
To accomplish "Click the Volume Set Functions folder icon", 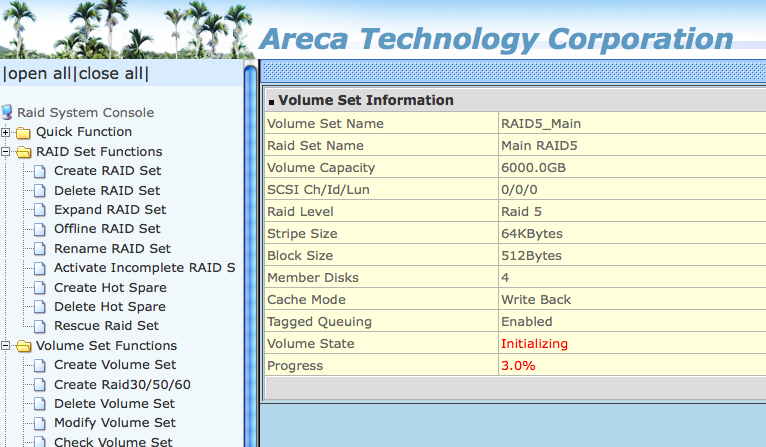I will pos(23,346).
